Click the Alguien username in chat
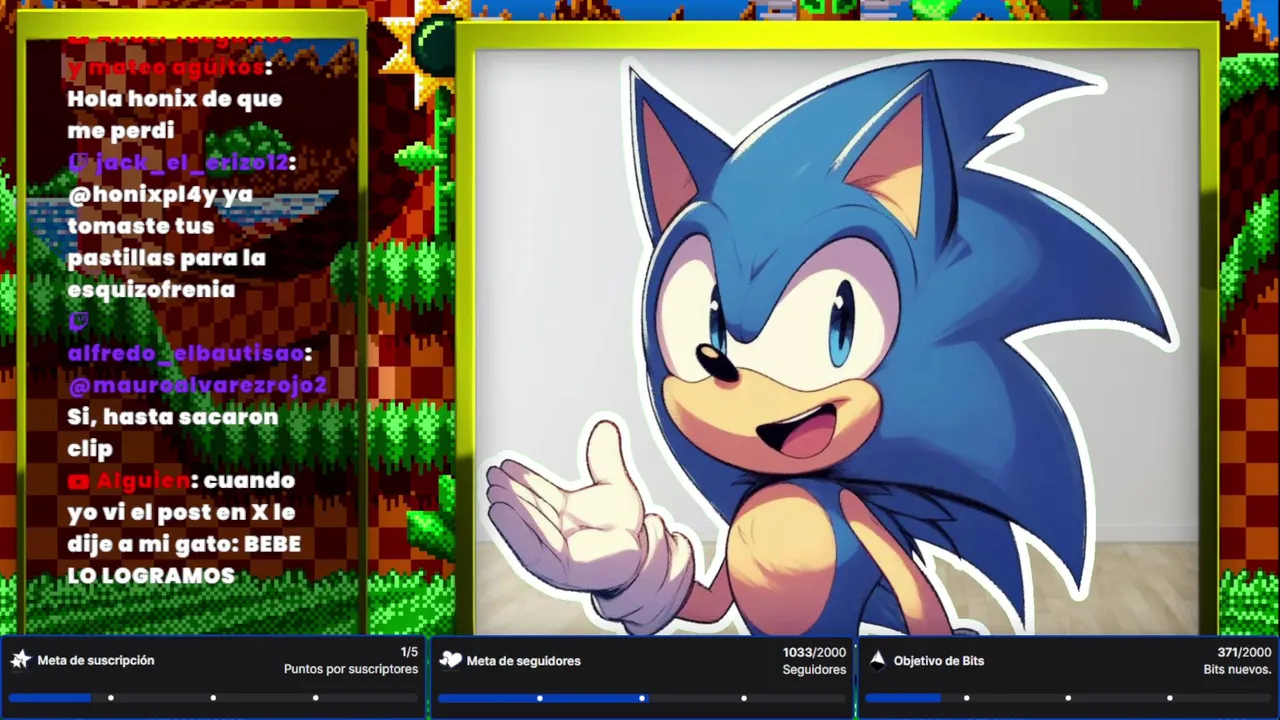 [143, 481]
